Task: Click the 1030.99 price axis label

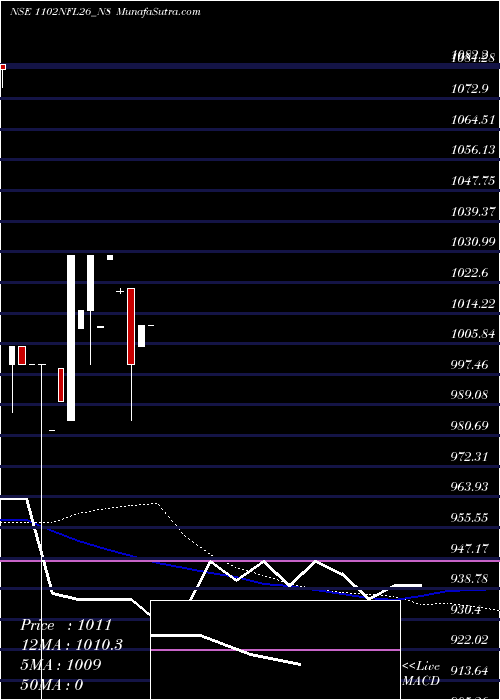Action: click(x=474, y=242)
